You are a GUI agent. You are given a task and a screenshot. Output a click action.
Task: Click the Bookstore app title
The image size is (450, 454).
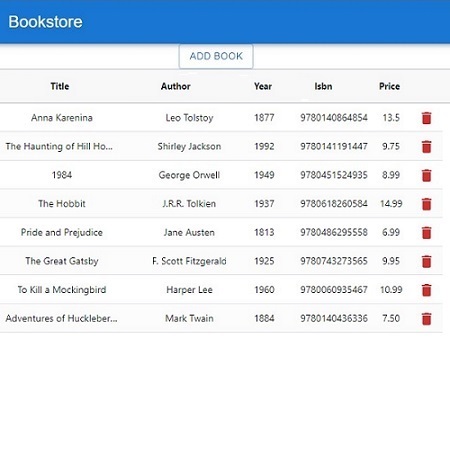(x=45, y=22)
